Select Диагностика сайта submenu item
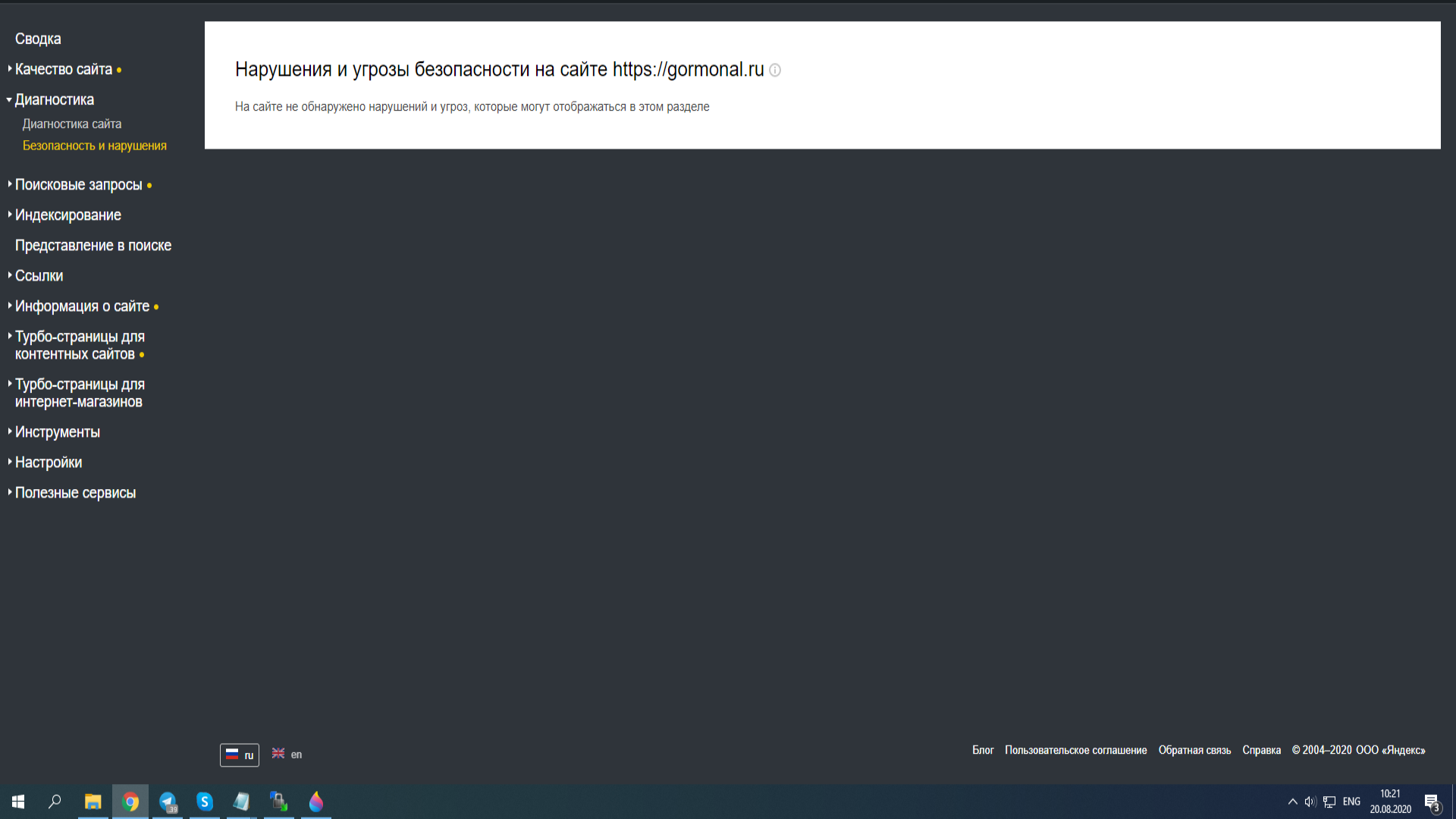The image size is (1456, 819). tap(72, 124)
